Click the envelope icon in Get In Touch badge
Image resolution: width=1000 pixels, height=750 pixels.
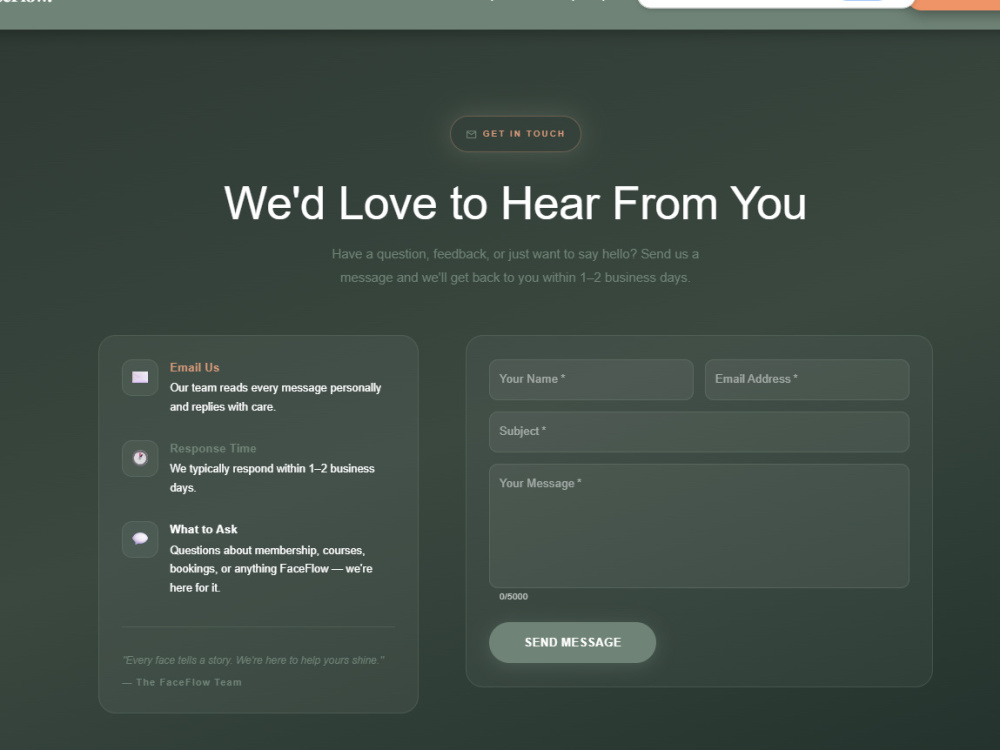pos(471,134)
